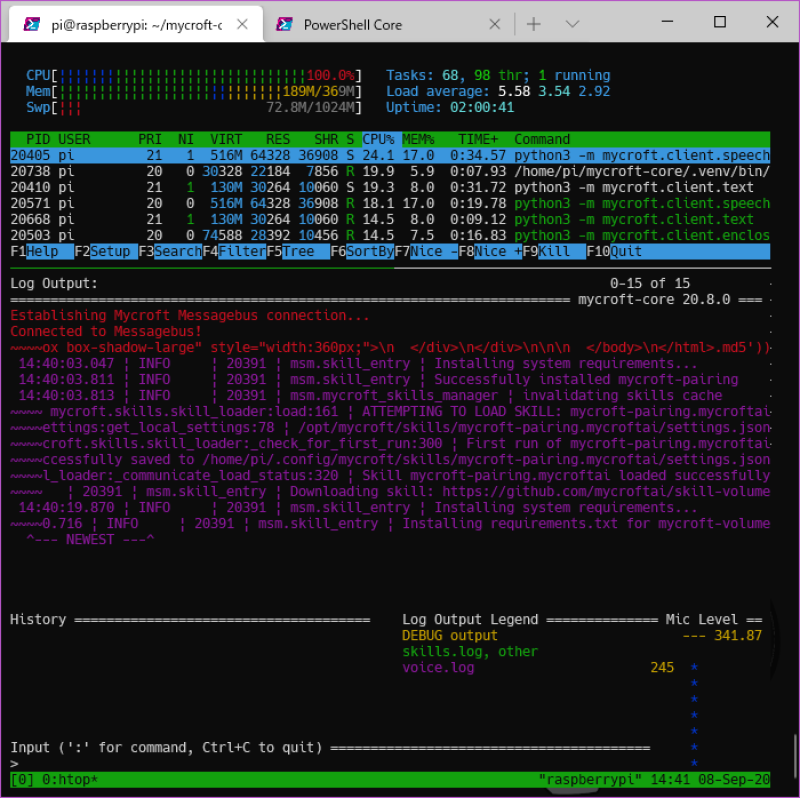The height and width of the screenshot is (798, 800).
Task: Click 'DEBUG output' in the log legend
Action: click(449, 635)
